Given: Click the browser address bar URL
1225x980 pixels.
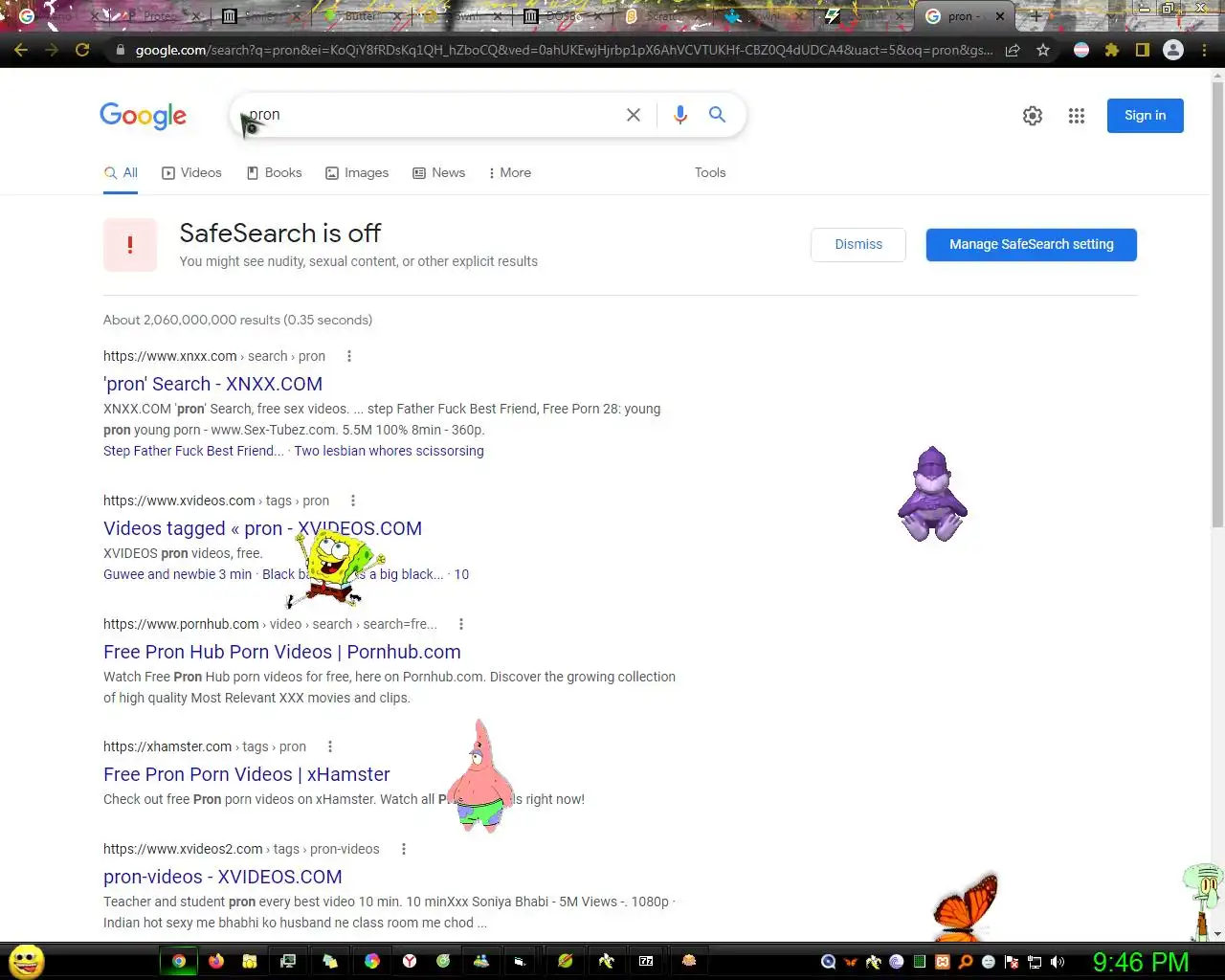Looking at the screenshot, I should coord(563,50).
